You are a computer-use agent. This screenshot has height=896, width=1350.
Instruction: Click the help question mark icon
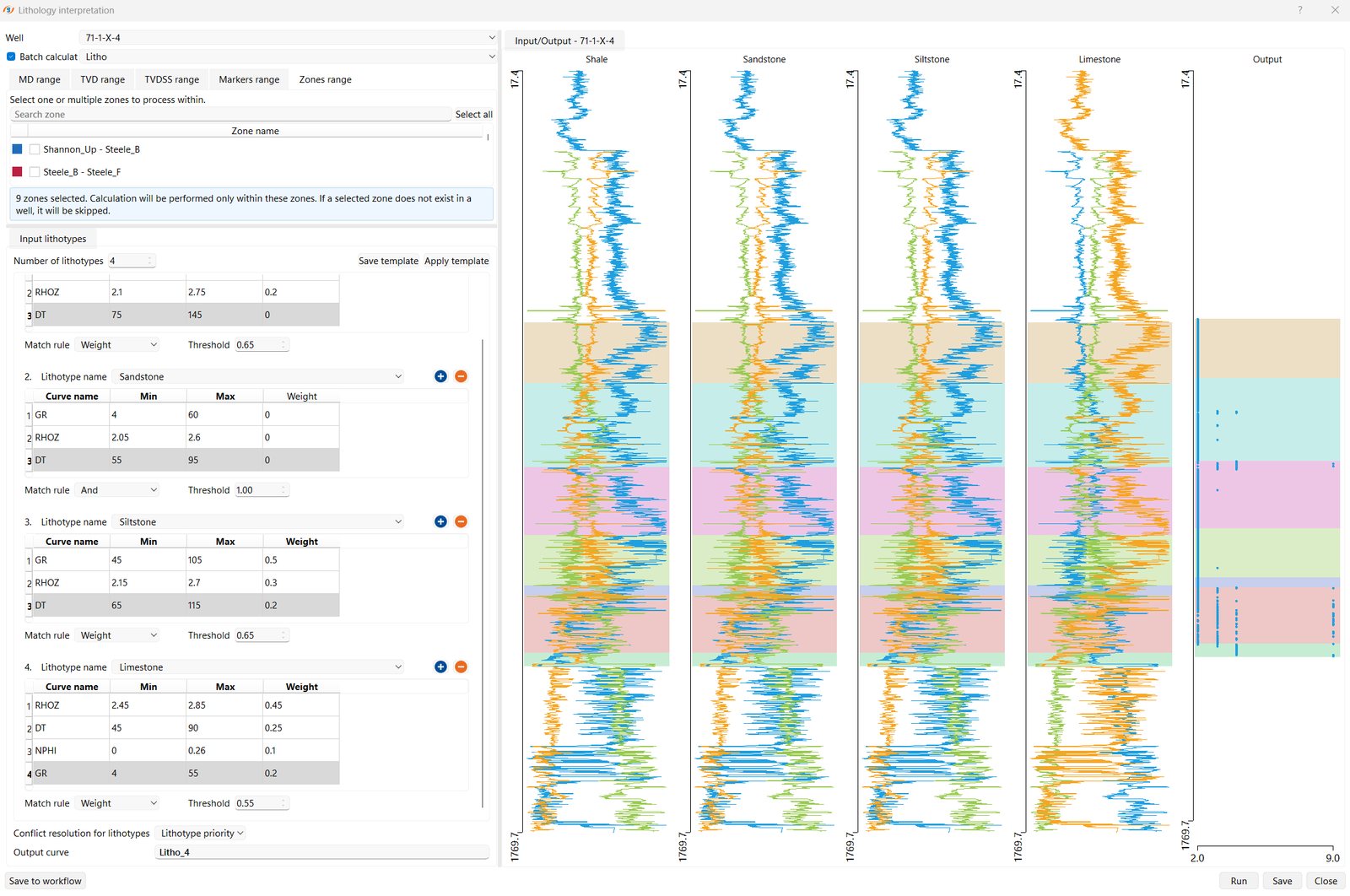[1299, 10]
